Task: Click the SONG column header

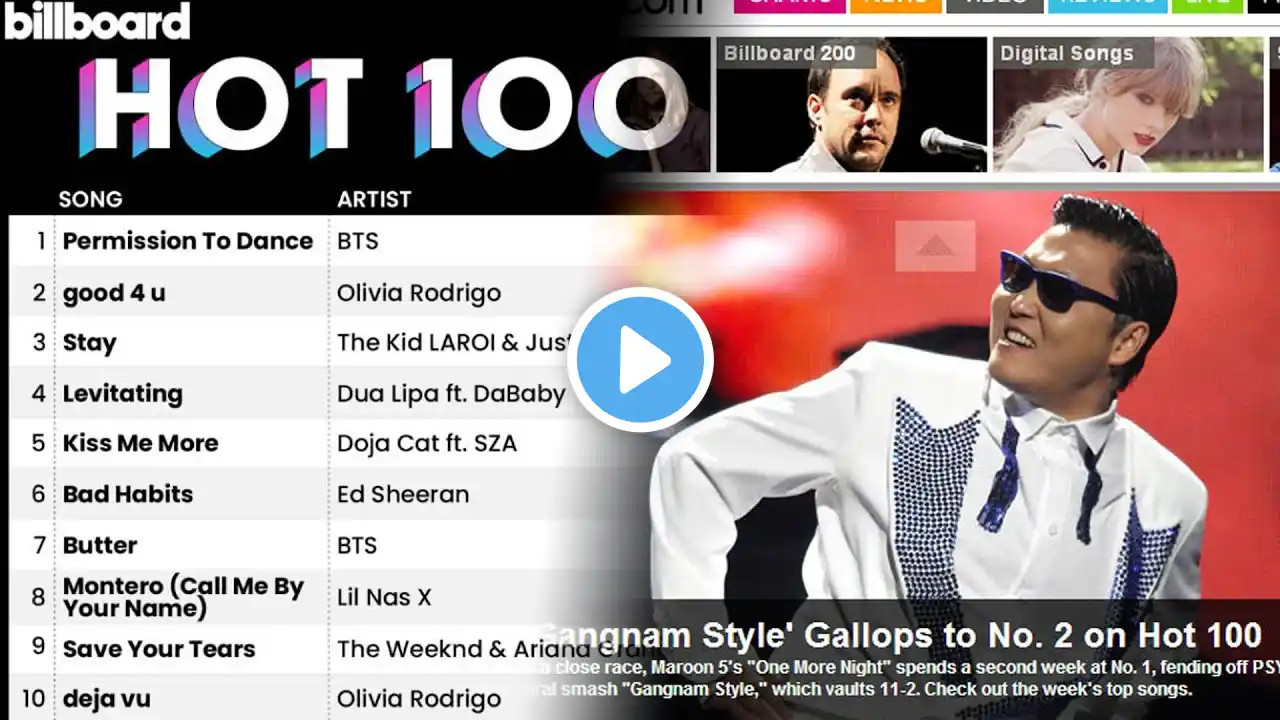Action: tap(90, 199)
